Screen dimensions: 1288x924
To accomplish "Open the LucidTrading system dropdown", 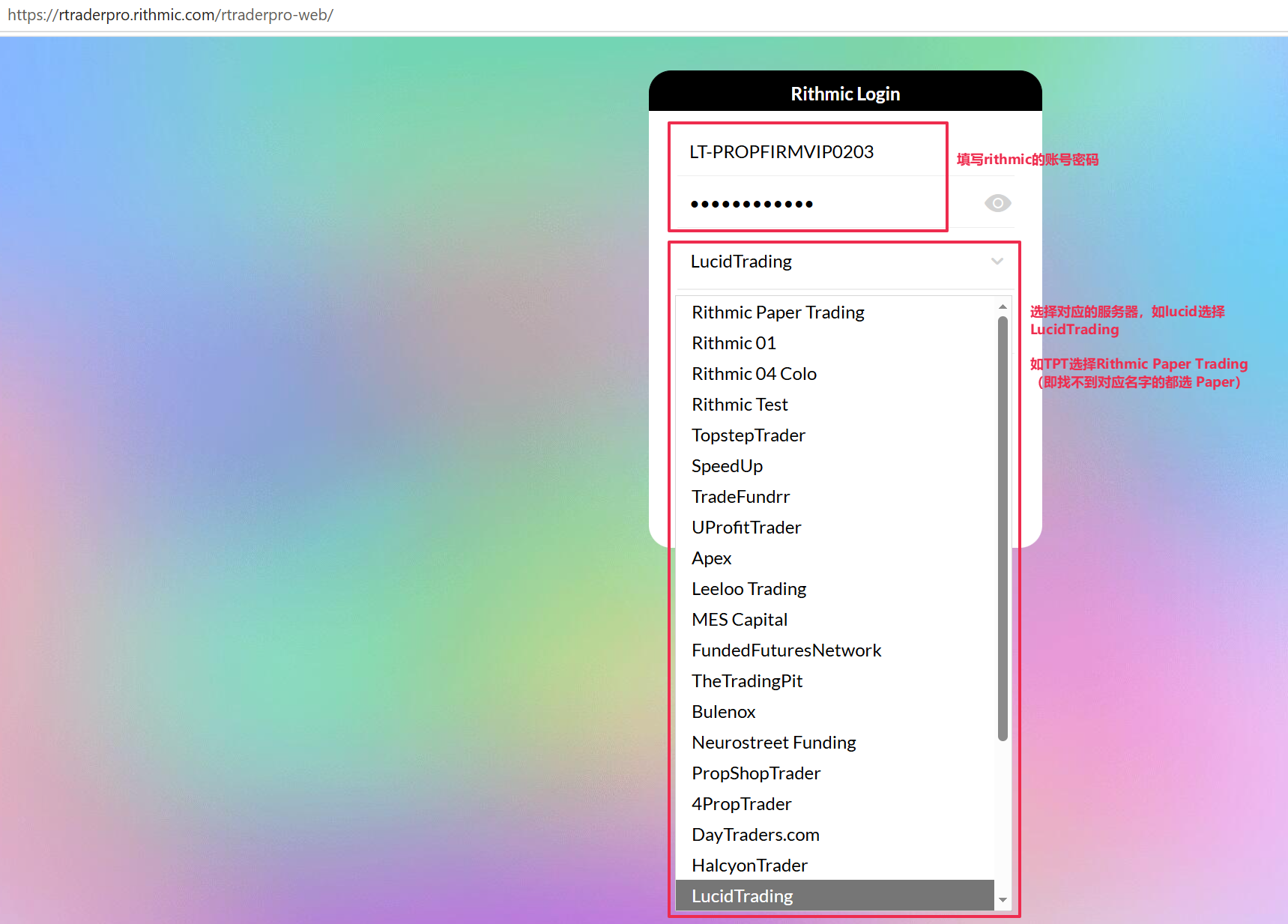I will point(845,262).
